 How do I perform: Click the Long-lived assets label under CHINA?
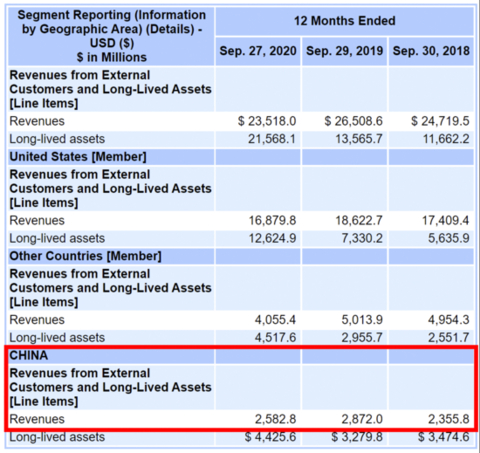pos(57,437)
